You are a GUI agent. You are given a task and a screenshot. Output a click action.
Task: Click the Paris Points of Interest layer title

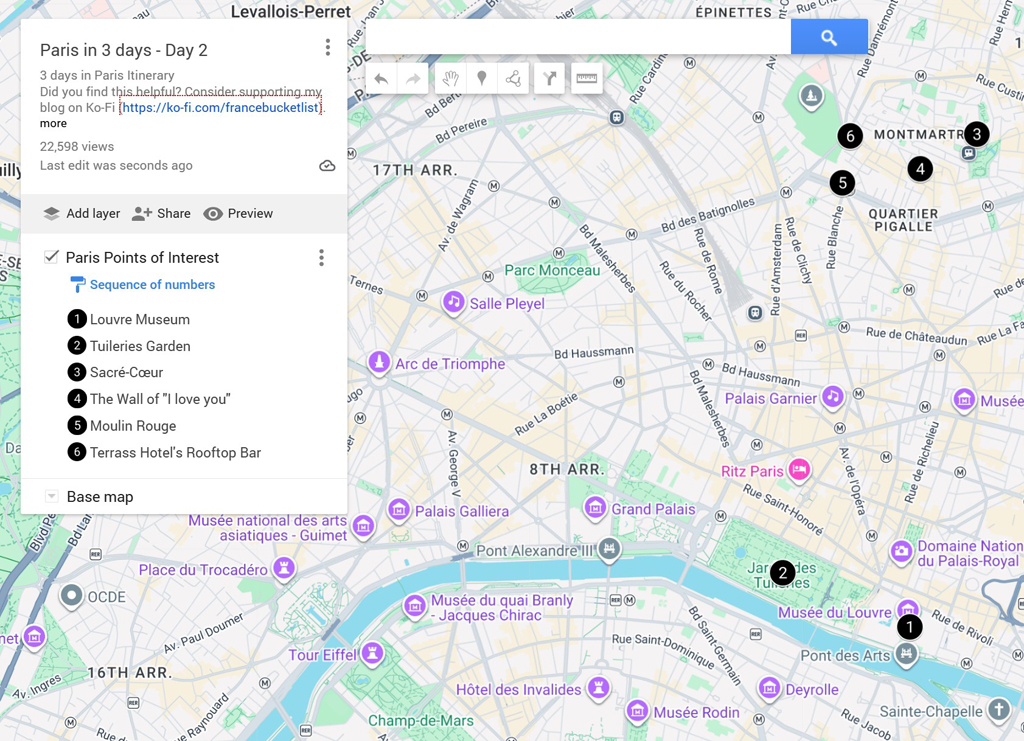coord(142,257)
